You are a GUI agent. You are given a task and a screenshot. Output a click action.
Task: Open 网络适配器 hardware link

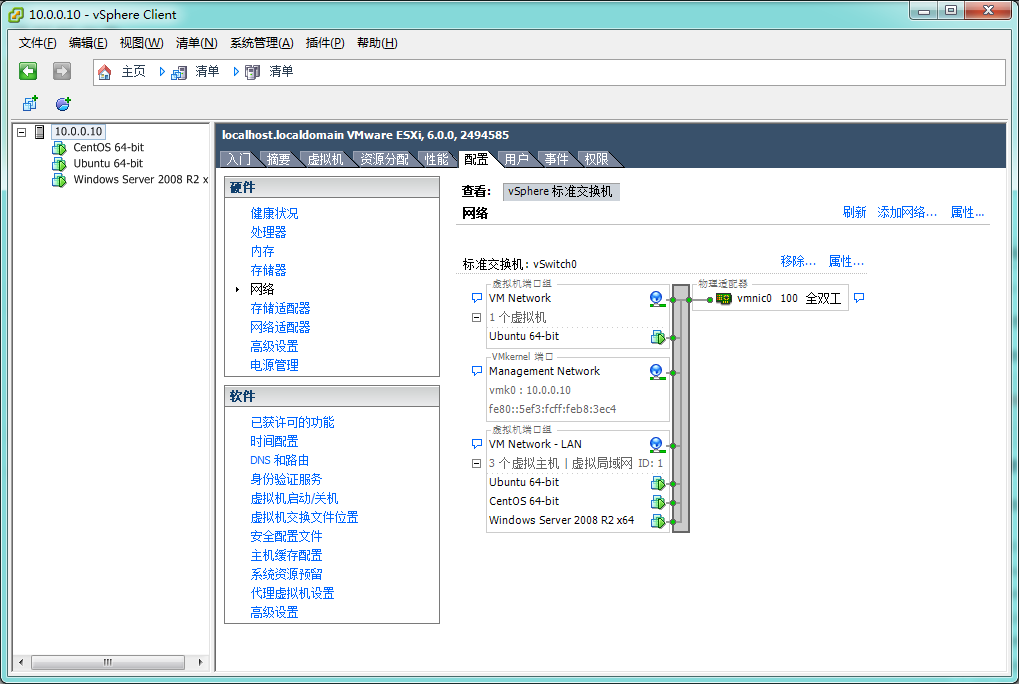(x=280, y=327)
